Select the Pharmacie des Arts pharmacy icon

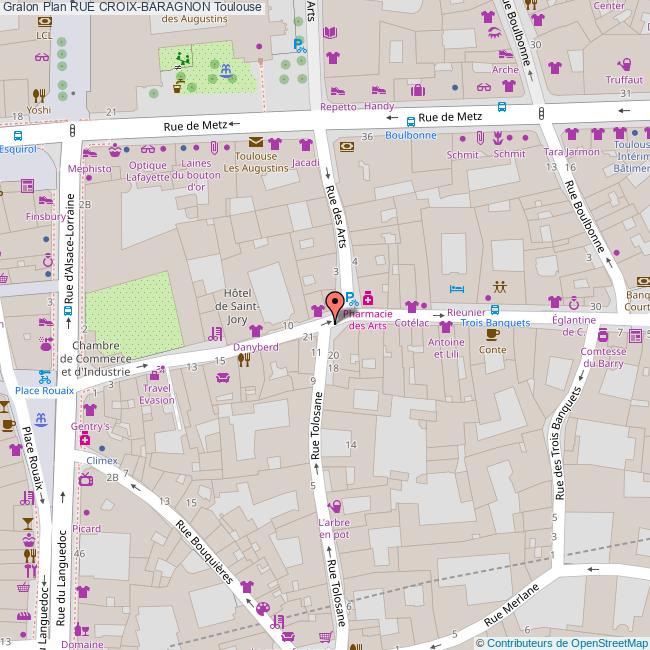[368, 298]
